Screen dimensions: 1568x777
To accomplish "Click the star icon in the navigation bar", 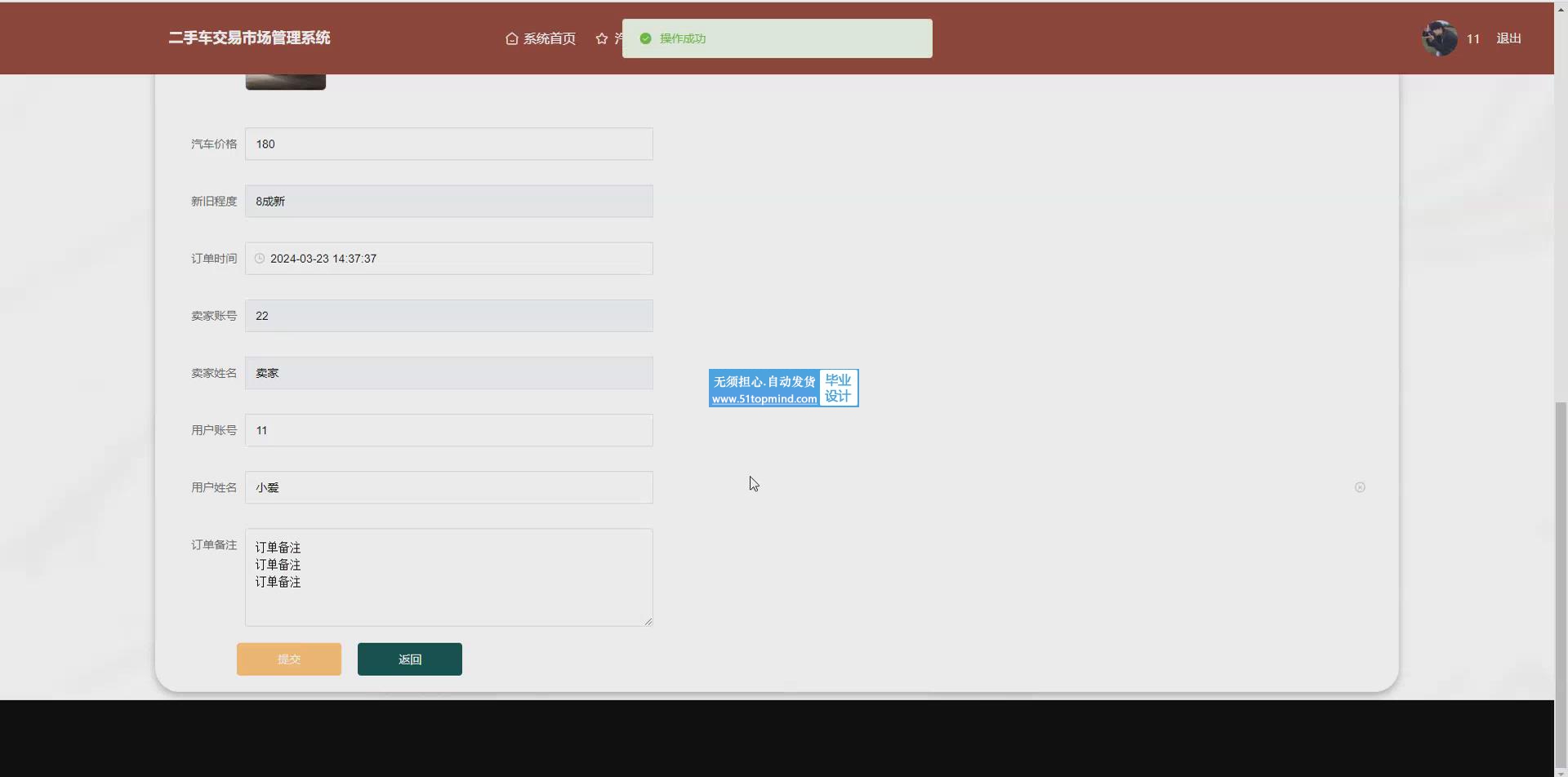I will tap(602, 38).
